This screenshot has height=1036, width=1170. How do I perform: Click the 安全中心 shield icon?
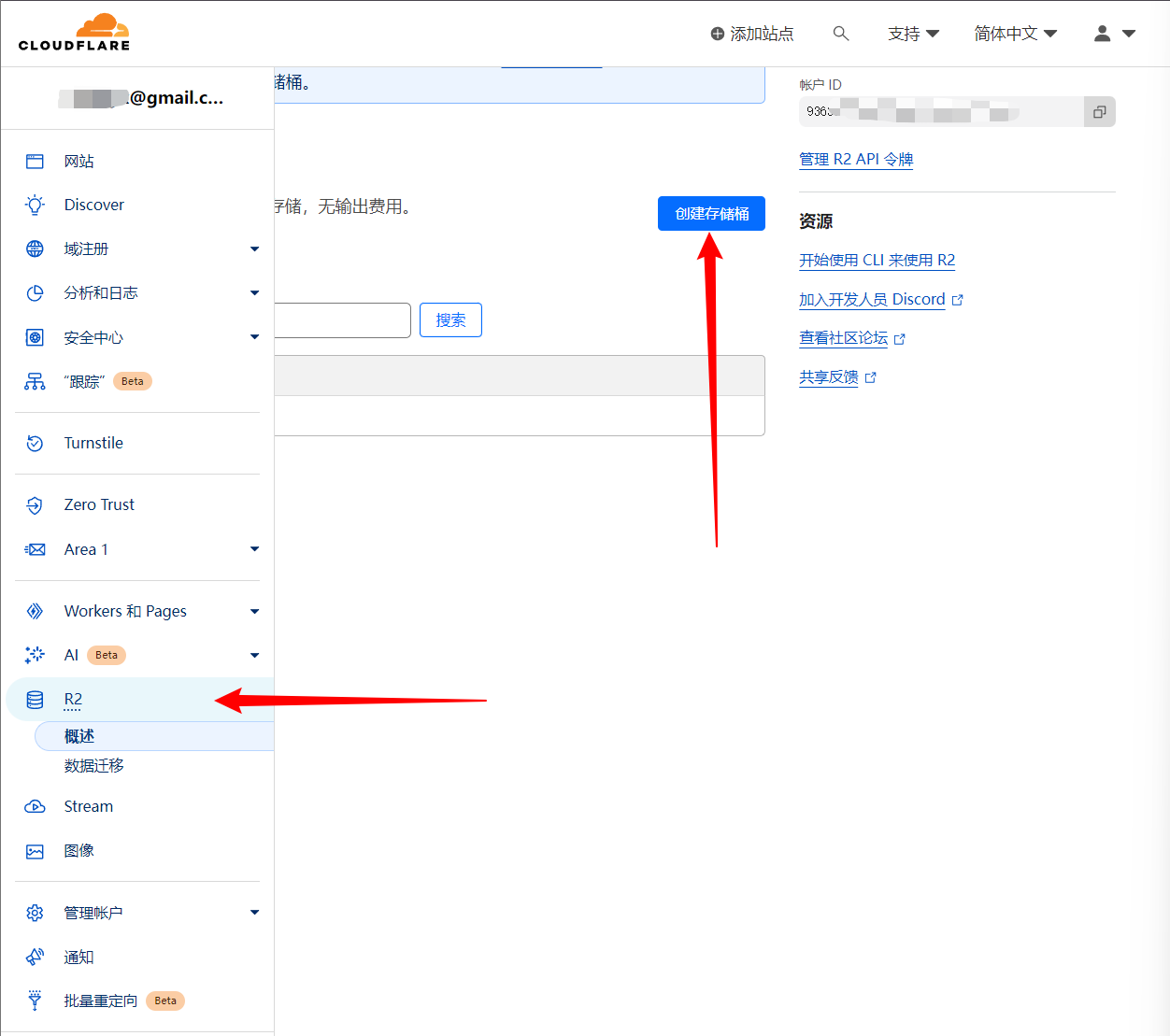click(x=35, y=337)
